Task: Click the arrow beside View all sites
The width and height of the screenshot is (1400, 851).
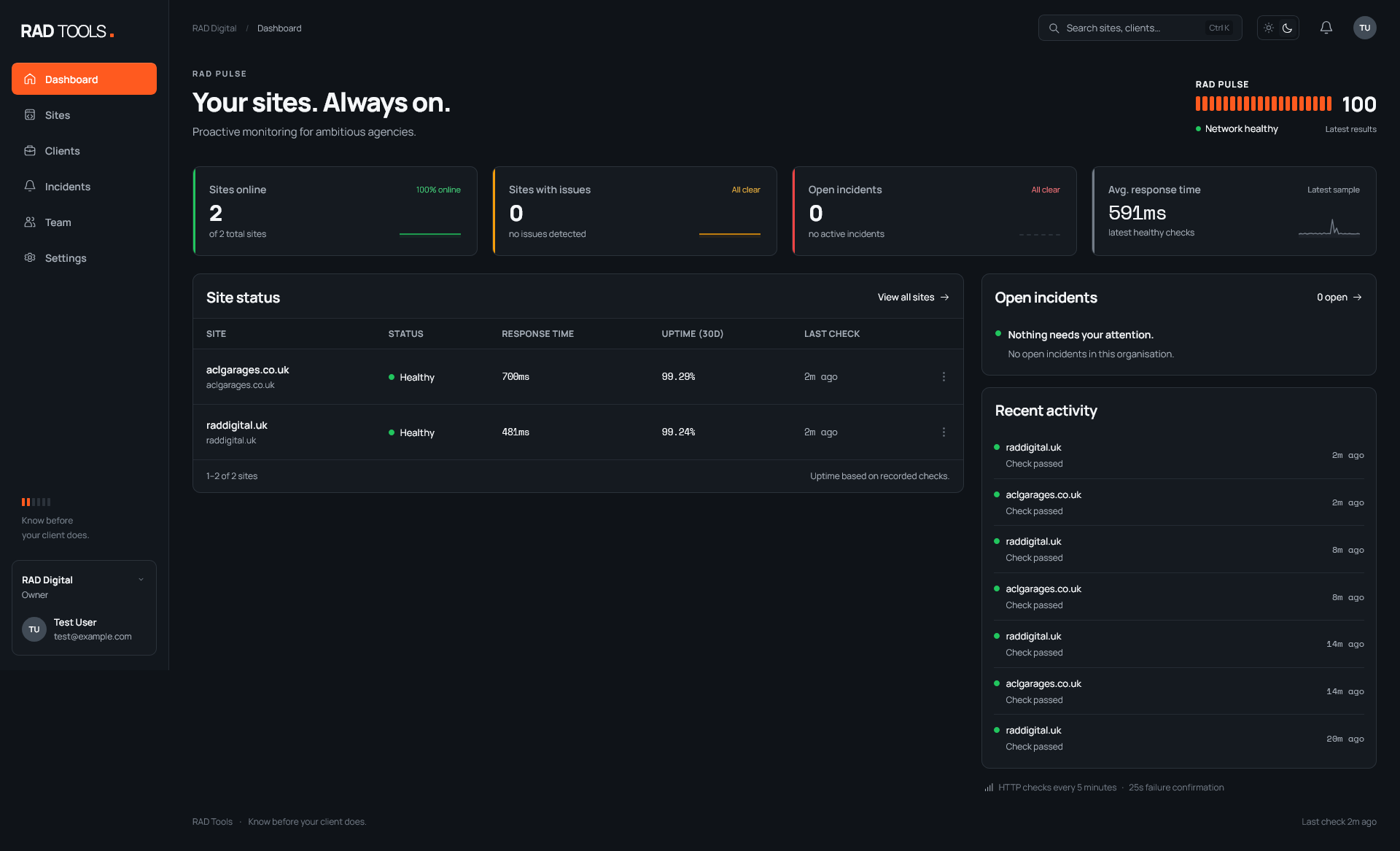Action: pos(945,298)
